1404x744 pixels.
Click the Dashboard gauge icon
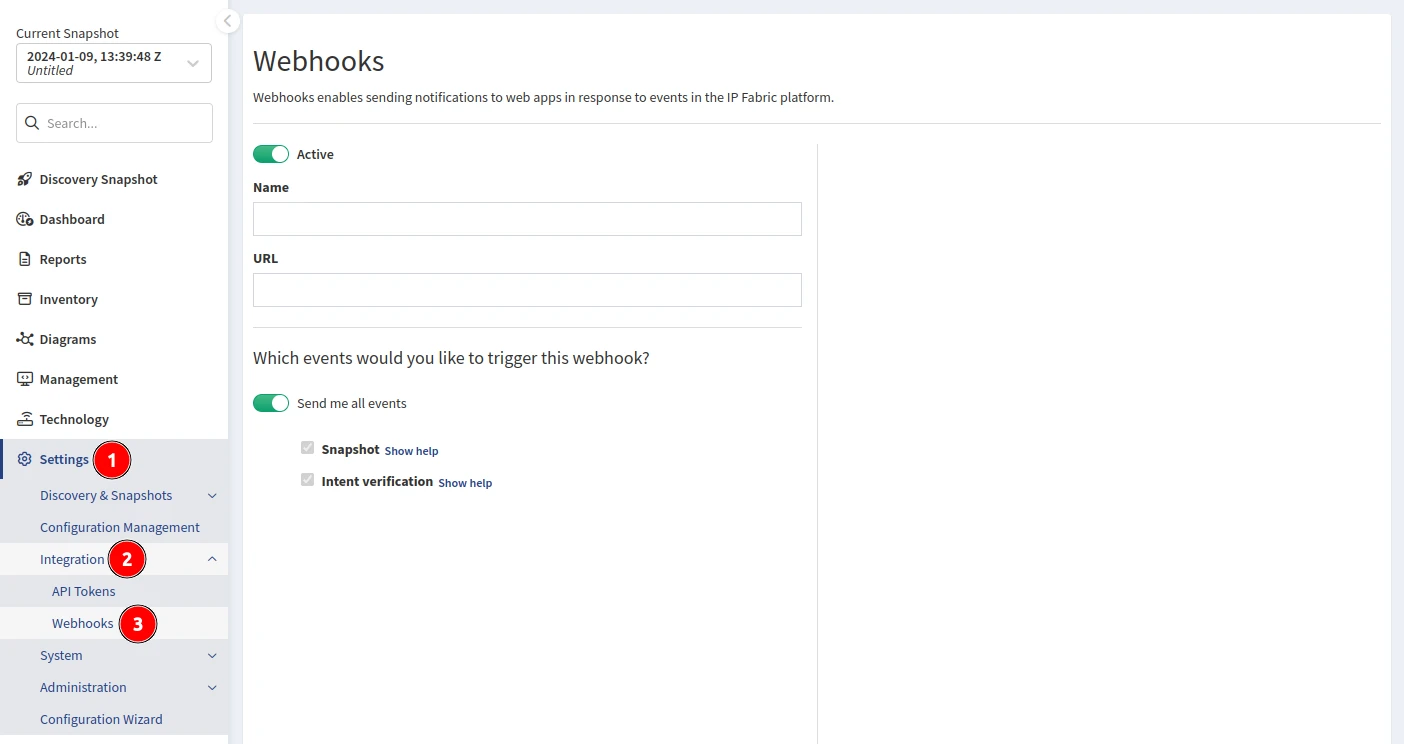point(25,219)
